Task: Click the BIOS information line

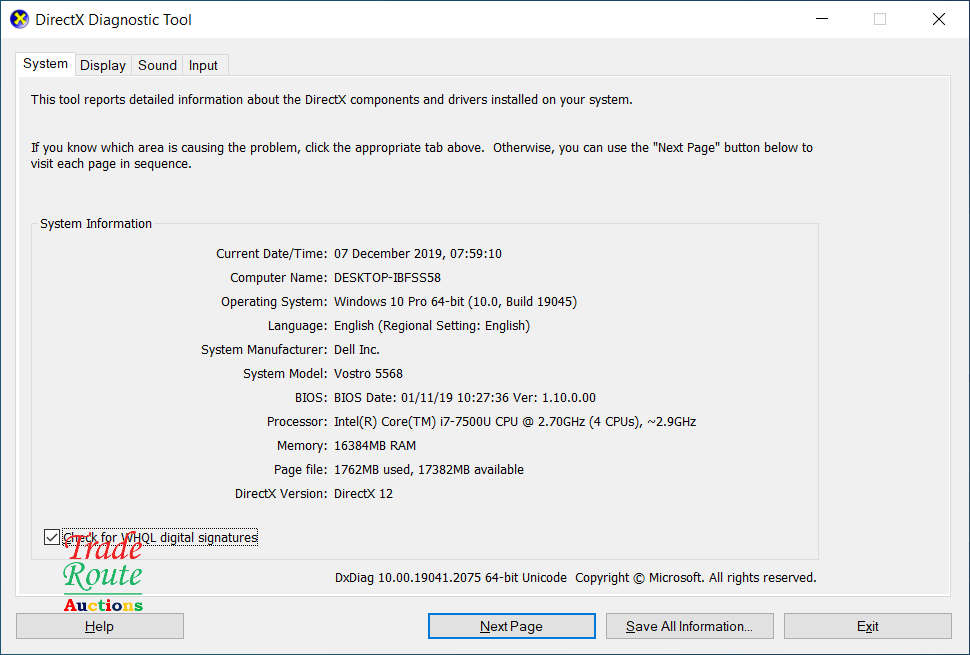Action: click(x=465, y=397)
